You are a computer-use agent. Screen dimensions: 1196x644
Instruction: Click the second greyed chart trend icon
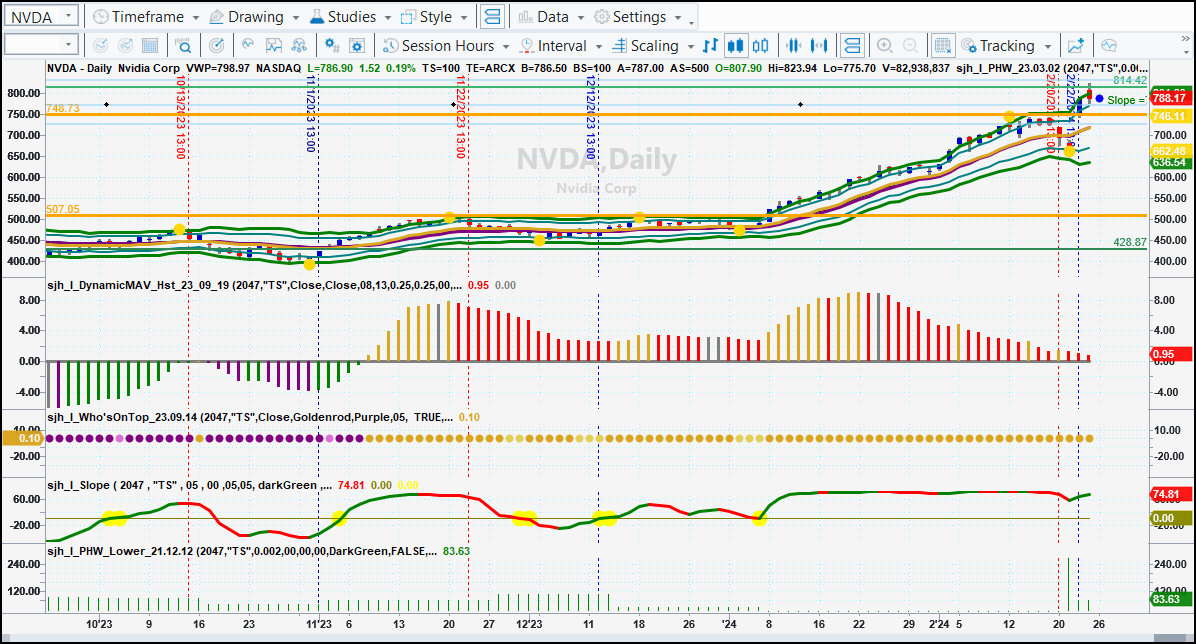pyautogui.click(x=125, y=46)
